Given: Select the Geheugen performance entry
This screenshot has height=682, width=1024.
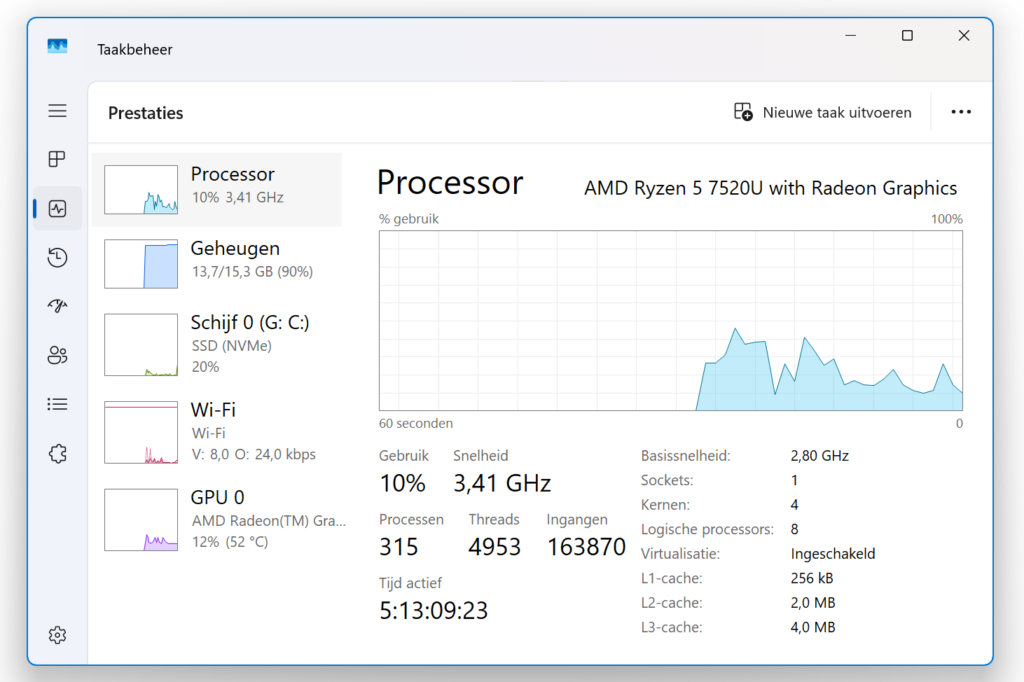Looking at the screenshot, I should [x=217, y=263].
